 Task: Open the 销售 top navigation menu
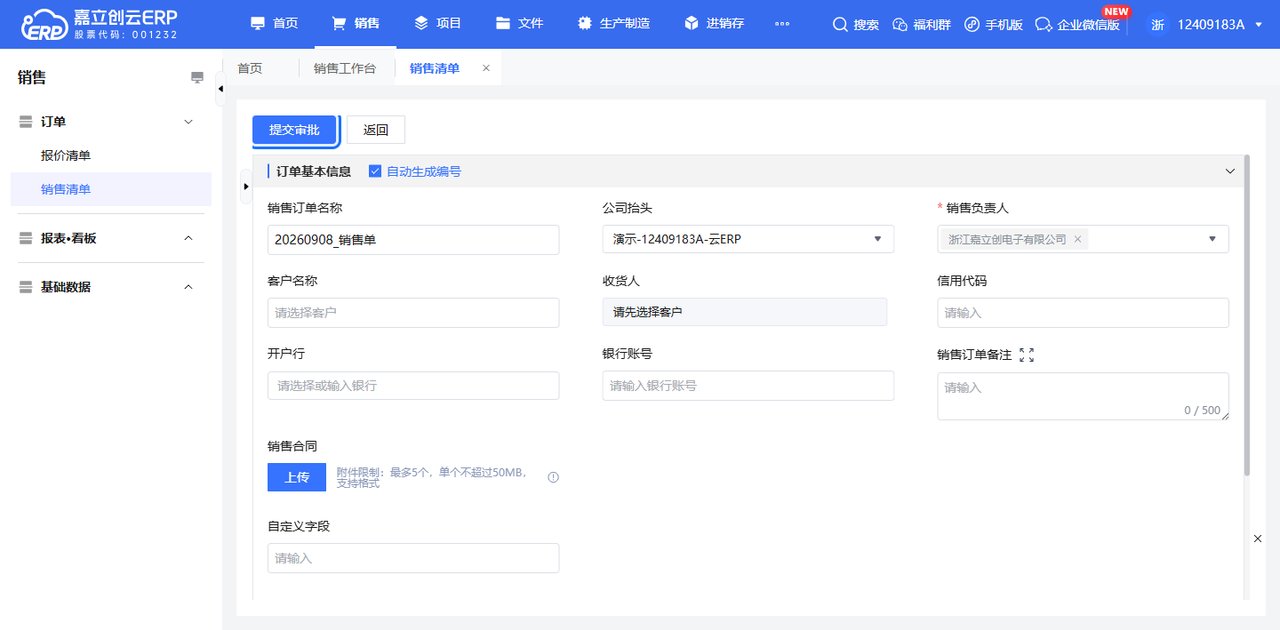click(x=355, y=23)
